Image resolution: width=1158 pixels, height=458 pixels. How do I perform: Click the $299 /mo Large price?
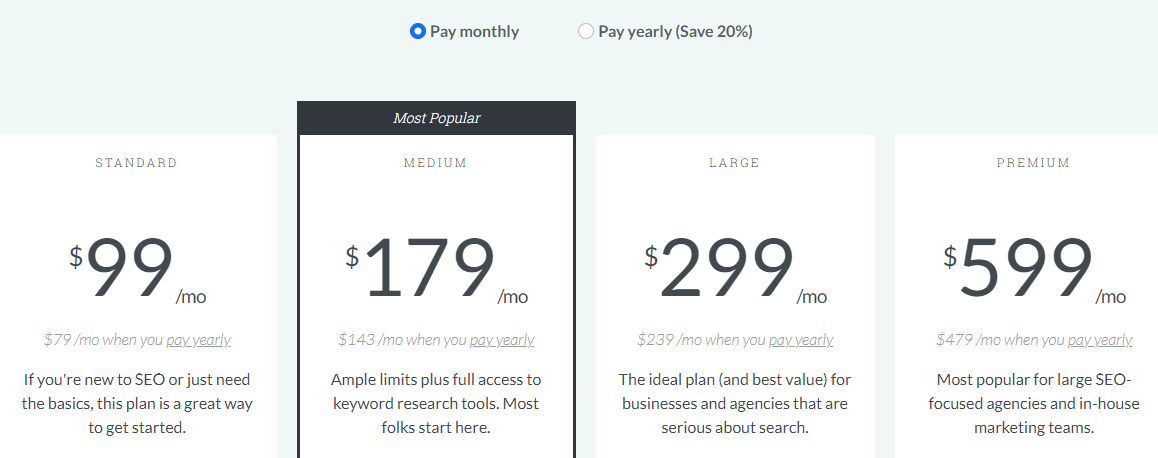pyautogui.click(x=735, y=270)
